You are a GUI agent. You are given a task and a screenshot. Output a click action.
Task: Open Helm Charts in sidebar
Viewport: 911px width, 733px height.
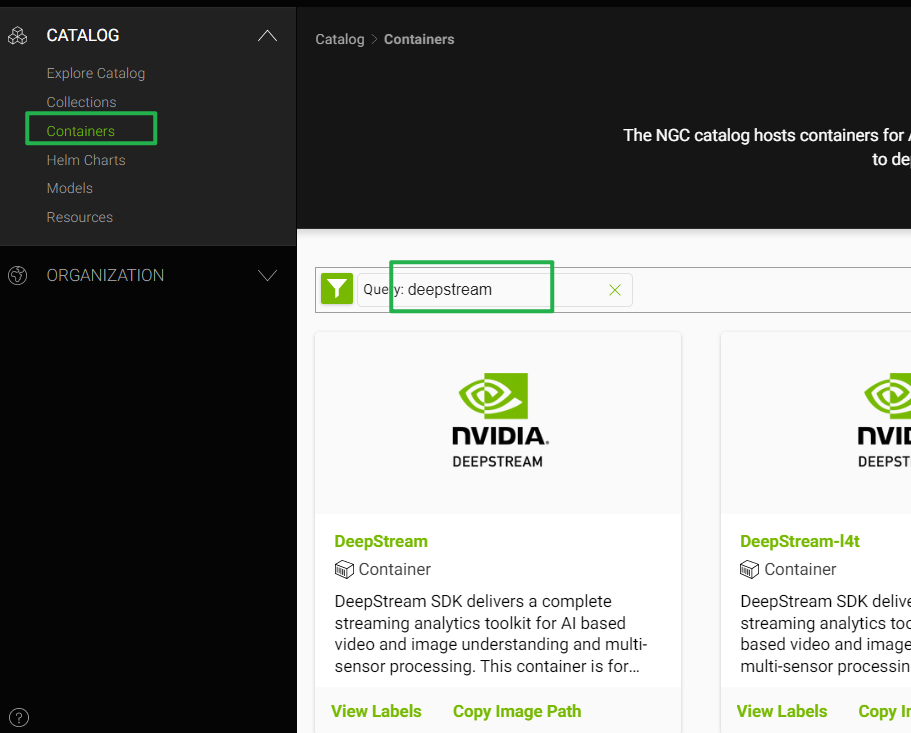(86, 160)
